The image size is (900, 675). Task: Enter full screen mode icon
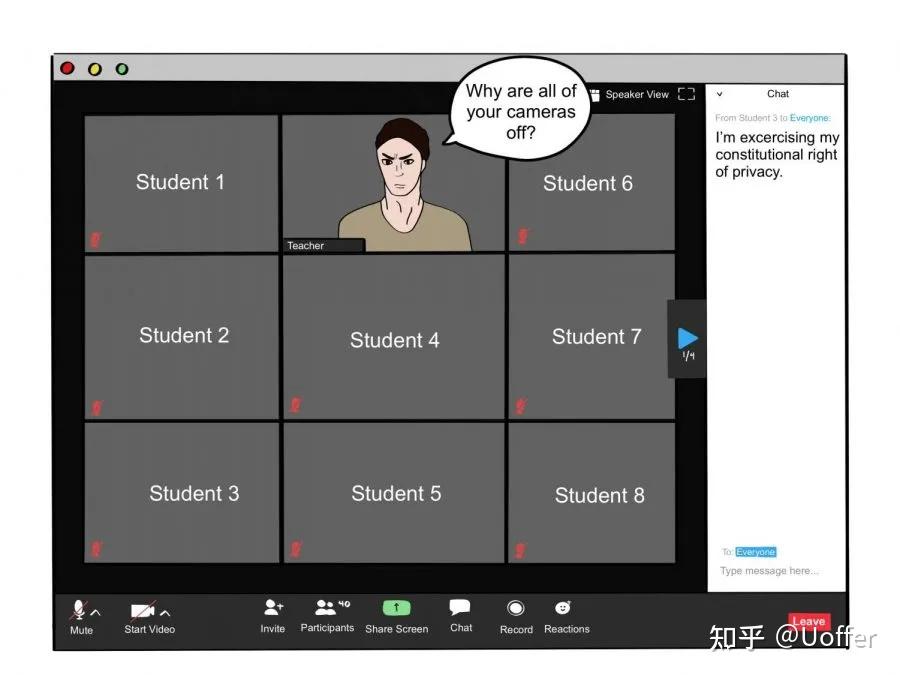point(686,94)
